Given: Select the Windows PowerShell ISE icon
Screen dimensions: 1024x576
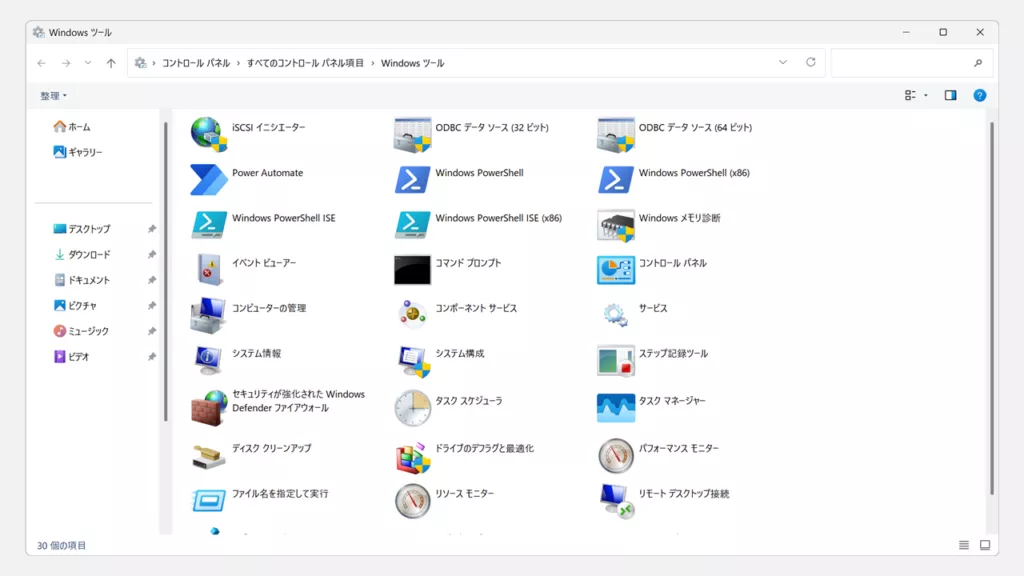Looking at the screenshot, I should pos(209,224).
